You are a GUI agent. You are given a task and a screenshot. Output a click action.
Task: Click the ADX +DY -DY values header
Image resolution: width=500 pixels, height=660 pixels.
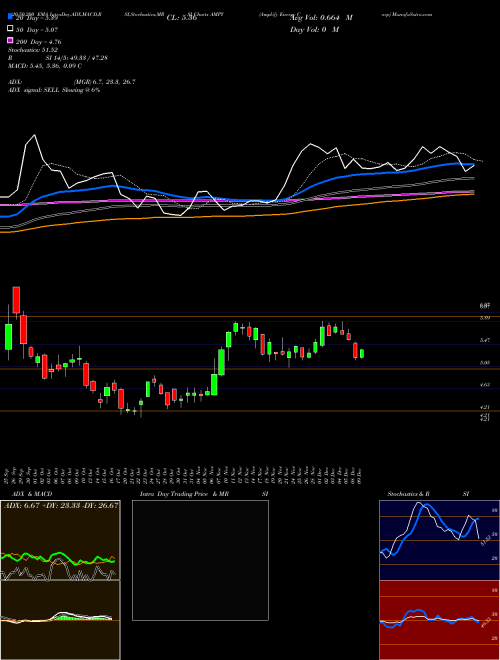click(61, 505)
